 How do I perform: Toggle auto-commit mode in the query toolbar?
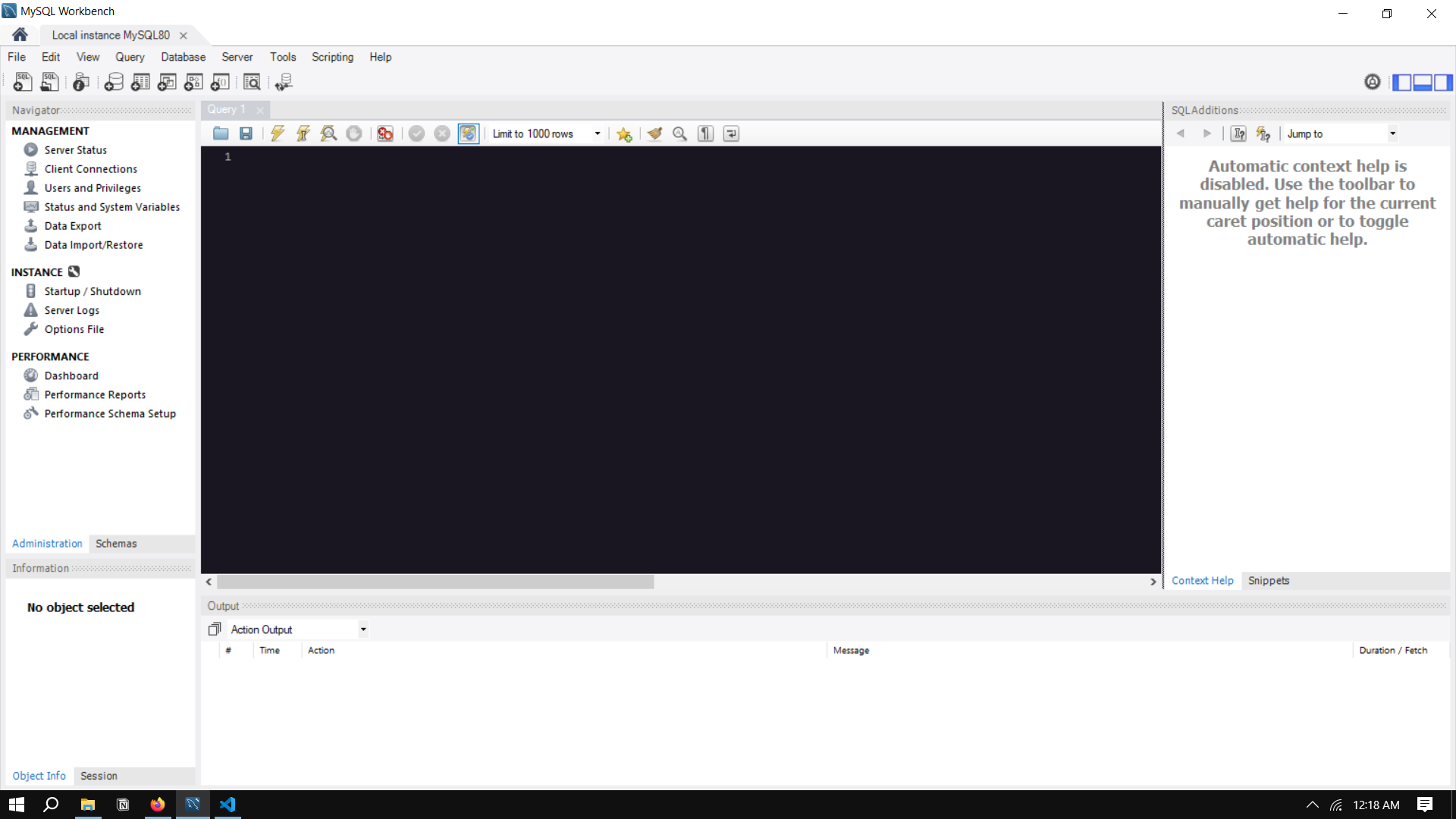(x=469, y=133)
